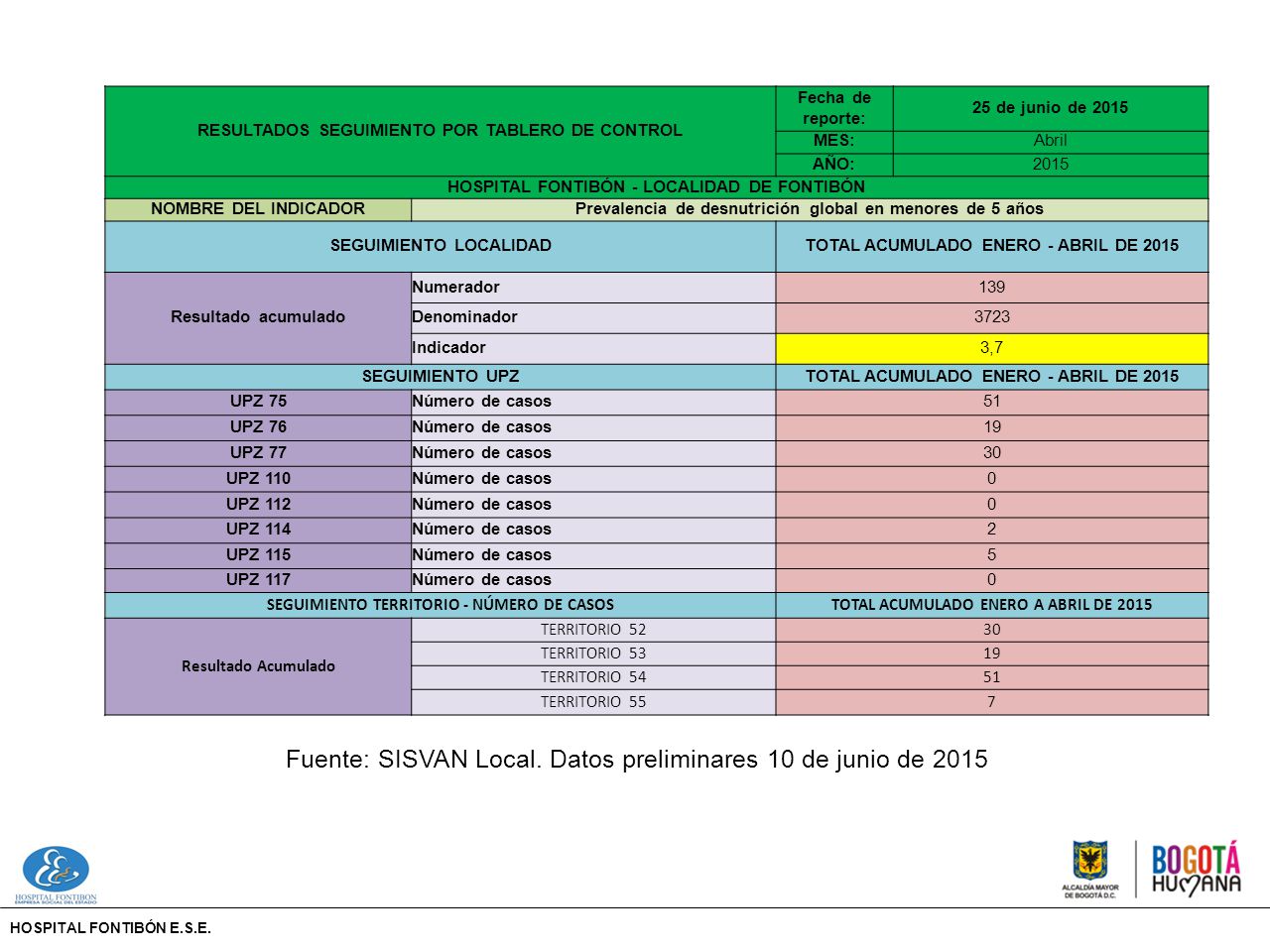Click the Nombre del Indicador label cell
The width and height of the screenshot is (1270, 952).
pos(258,209)
